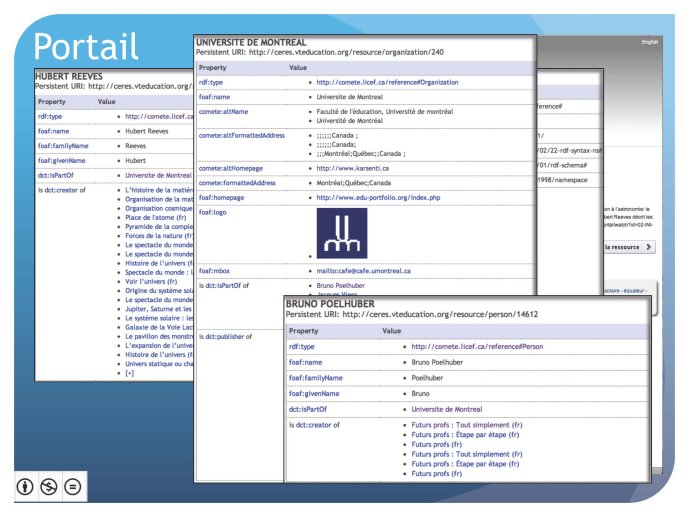Image resolution: width=689 pixels, height=517 pixels.
Task: Click the 'Montréal;Québec;Canada' formatted address value
Action: pos(353,183)
